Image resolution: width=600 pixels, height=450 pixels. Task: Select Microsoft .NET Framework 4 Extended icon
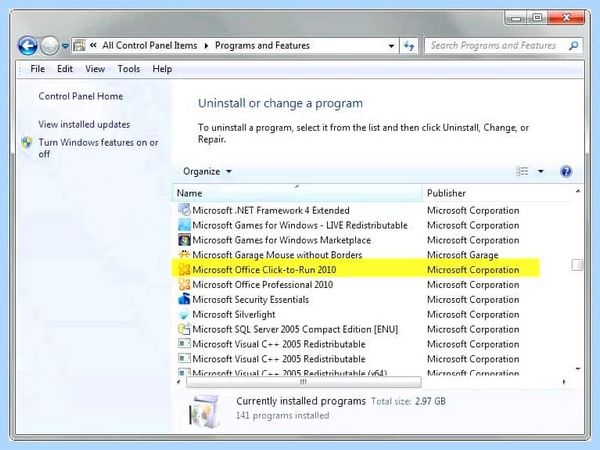[184, 210]
